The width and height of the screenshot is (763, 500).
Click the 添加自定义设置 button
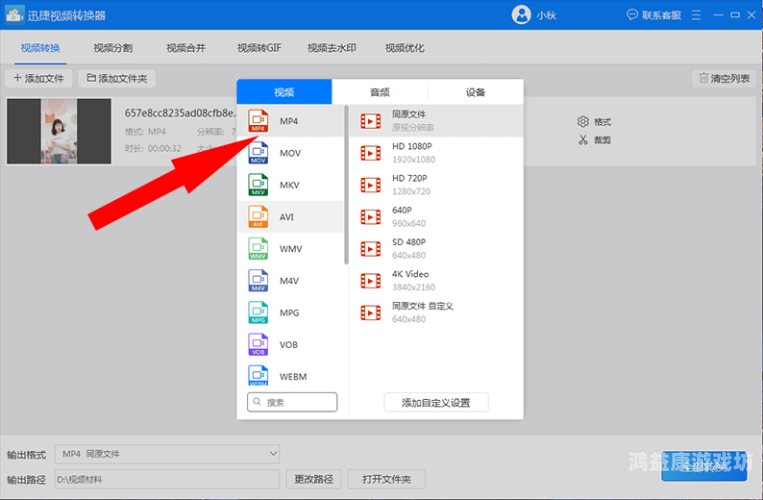coord(436,403)
